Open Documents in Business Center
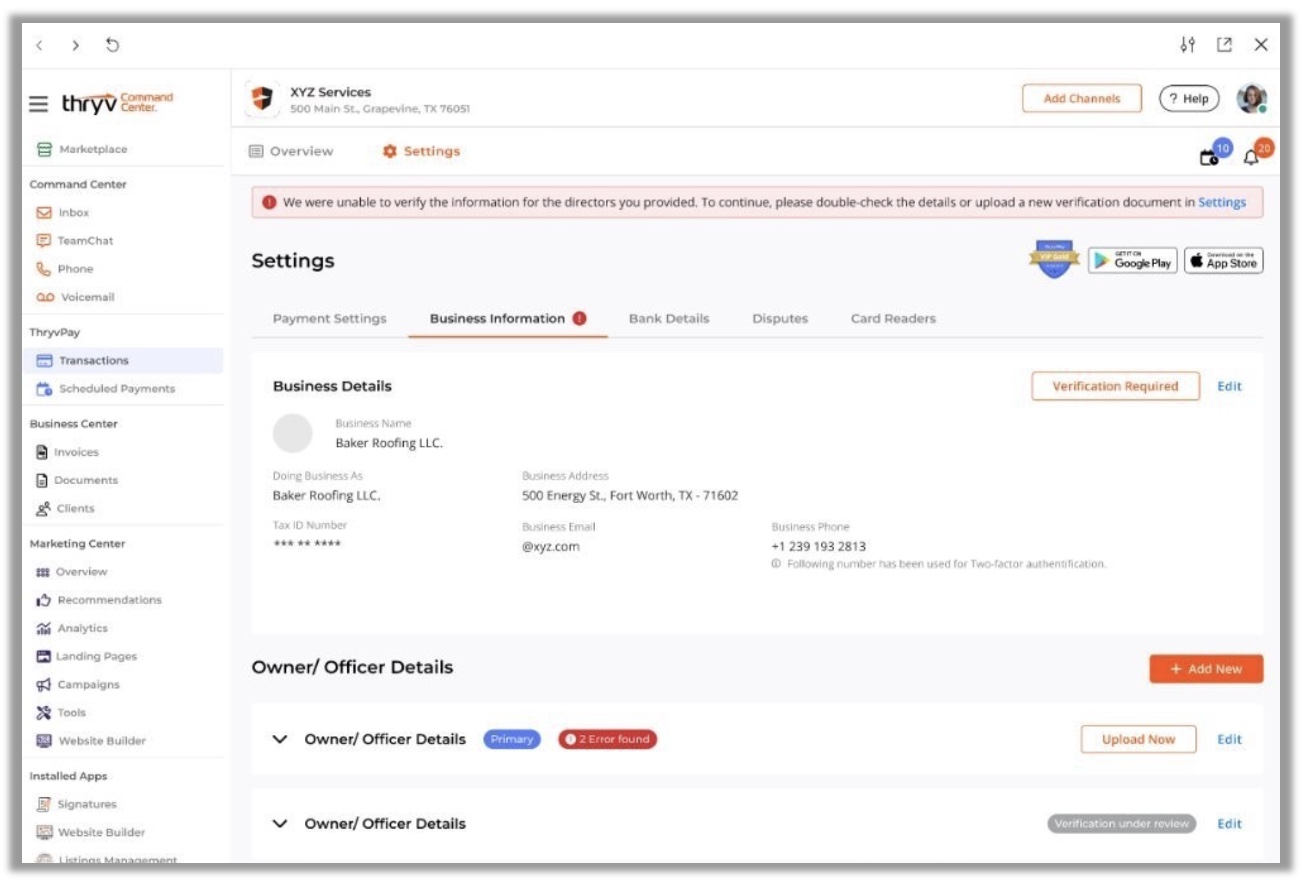1302x884 pixels. pyautogui.click(x=76, y=480)
